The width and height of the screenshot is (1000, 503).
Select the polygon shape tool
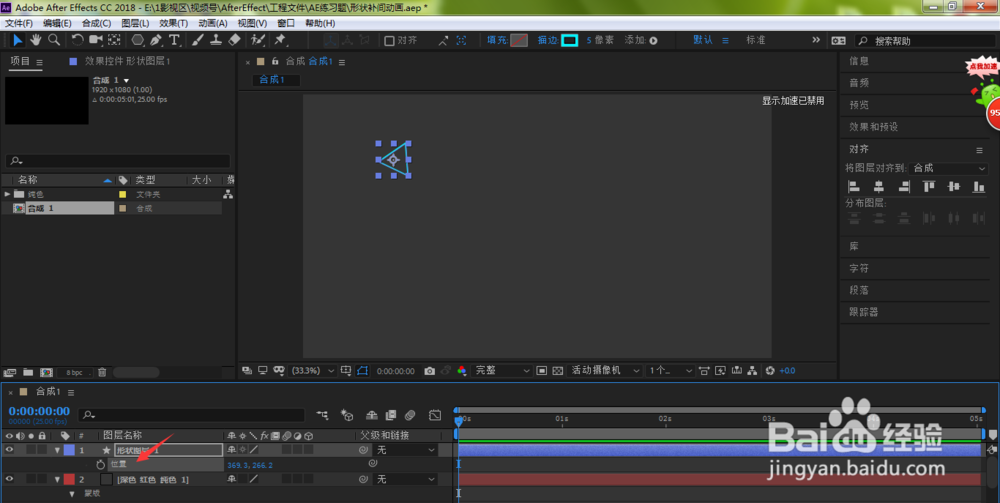point(137,40)
